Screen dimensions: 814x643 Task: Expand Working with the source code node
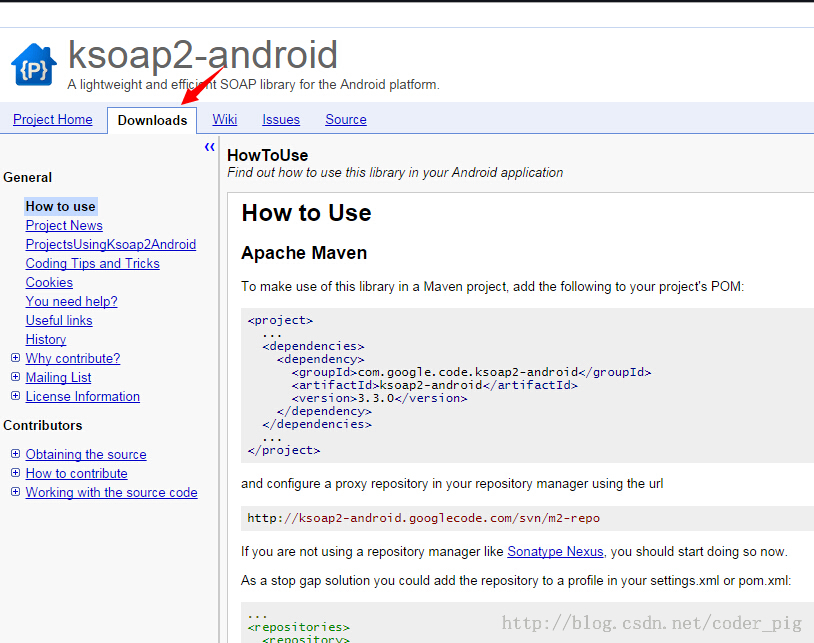(x=15, y=492)
